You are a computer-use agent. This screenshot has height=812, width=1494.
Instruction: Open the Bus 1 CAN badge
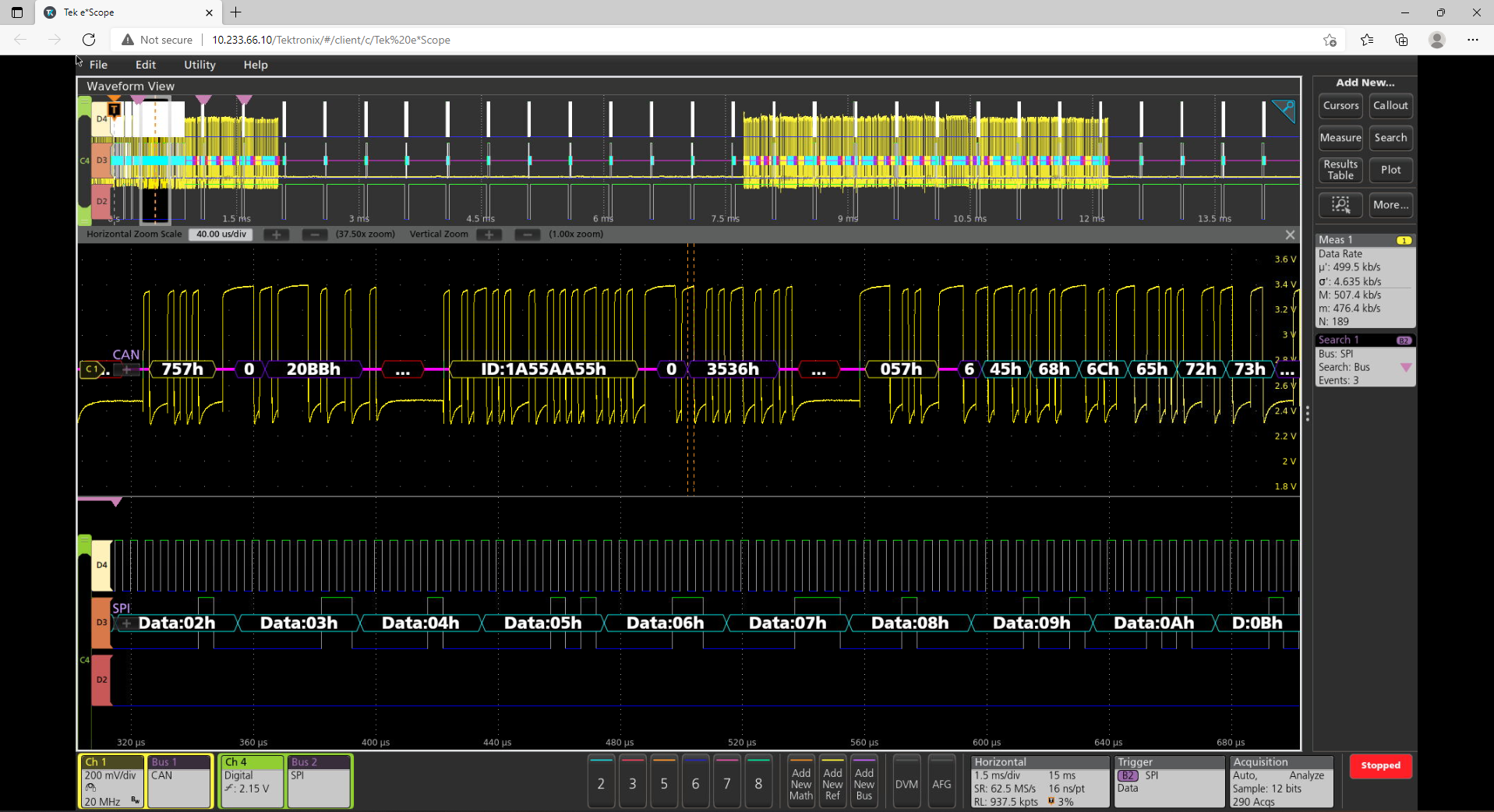[x=179, y=782]
